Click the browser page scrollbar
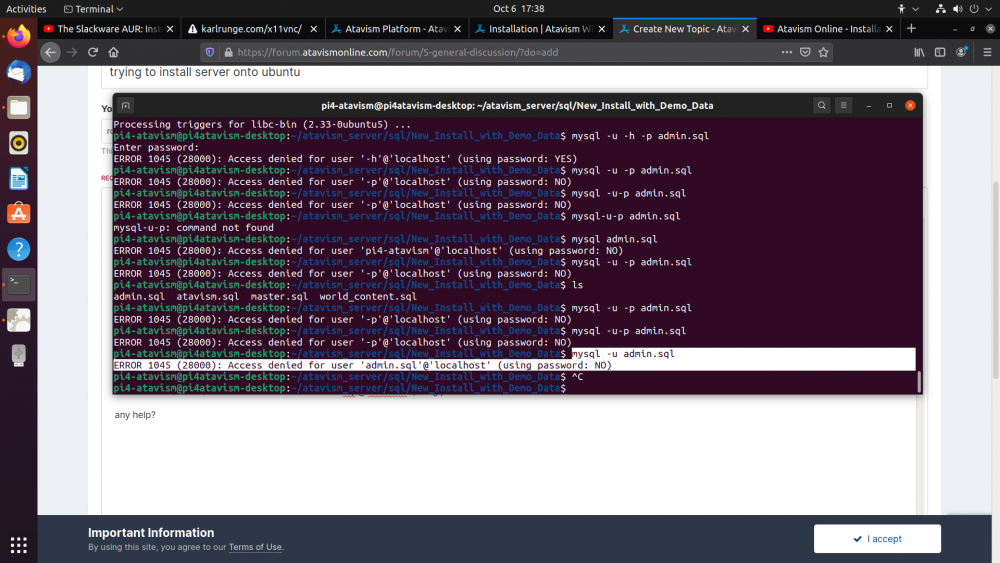The image size is (1000, 563). 996,281
